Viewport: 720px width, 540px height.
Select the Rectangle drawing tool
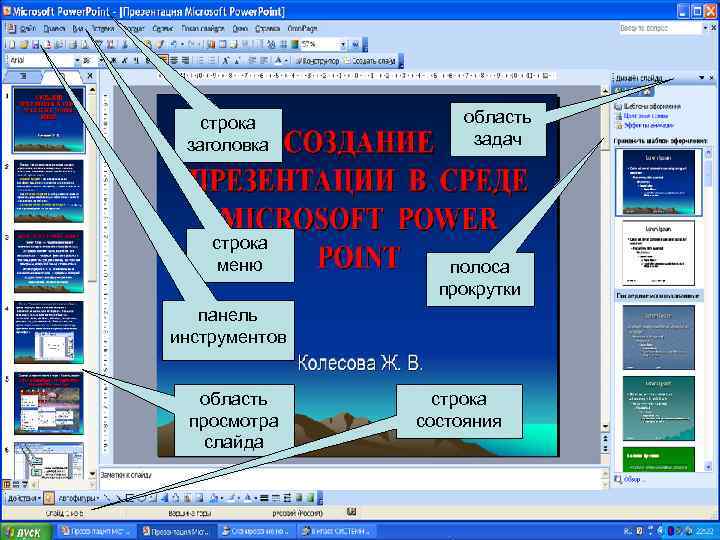coord(130,498)
